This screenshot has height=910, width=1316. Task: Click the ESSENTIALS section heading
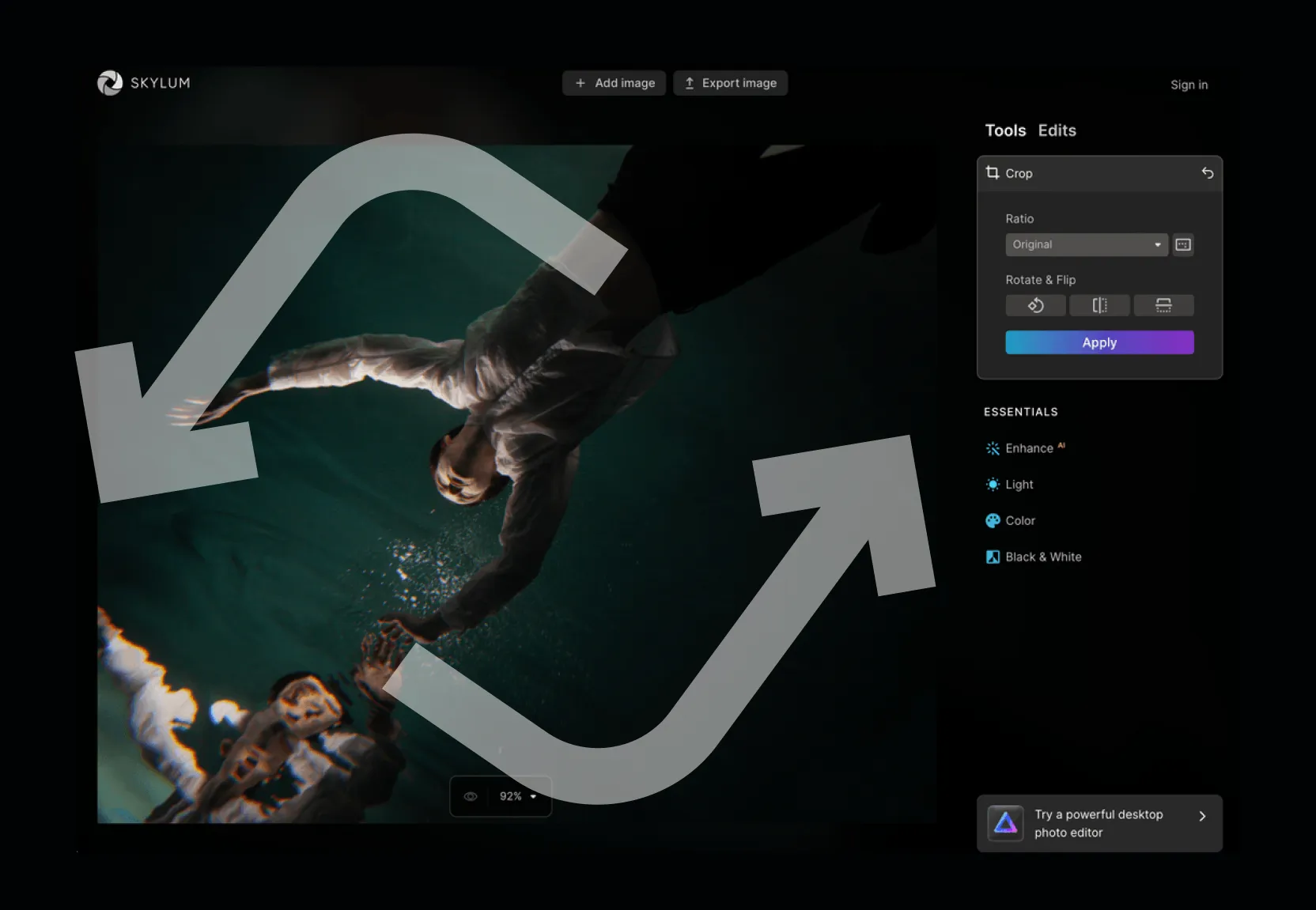1020,412
